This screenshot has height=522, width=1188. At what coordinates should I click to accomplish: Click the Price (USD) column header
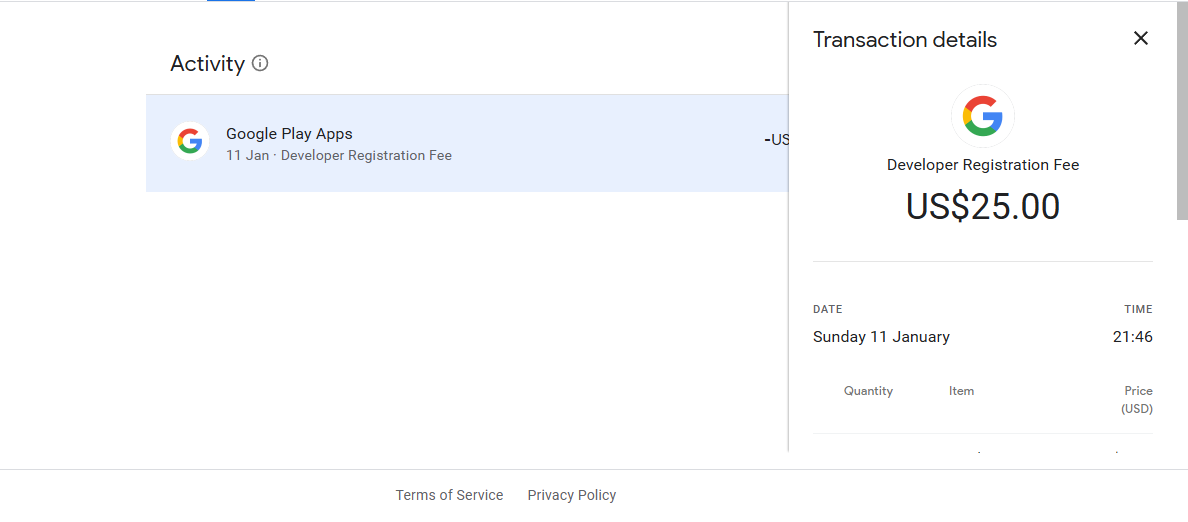point(1137,399)
